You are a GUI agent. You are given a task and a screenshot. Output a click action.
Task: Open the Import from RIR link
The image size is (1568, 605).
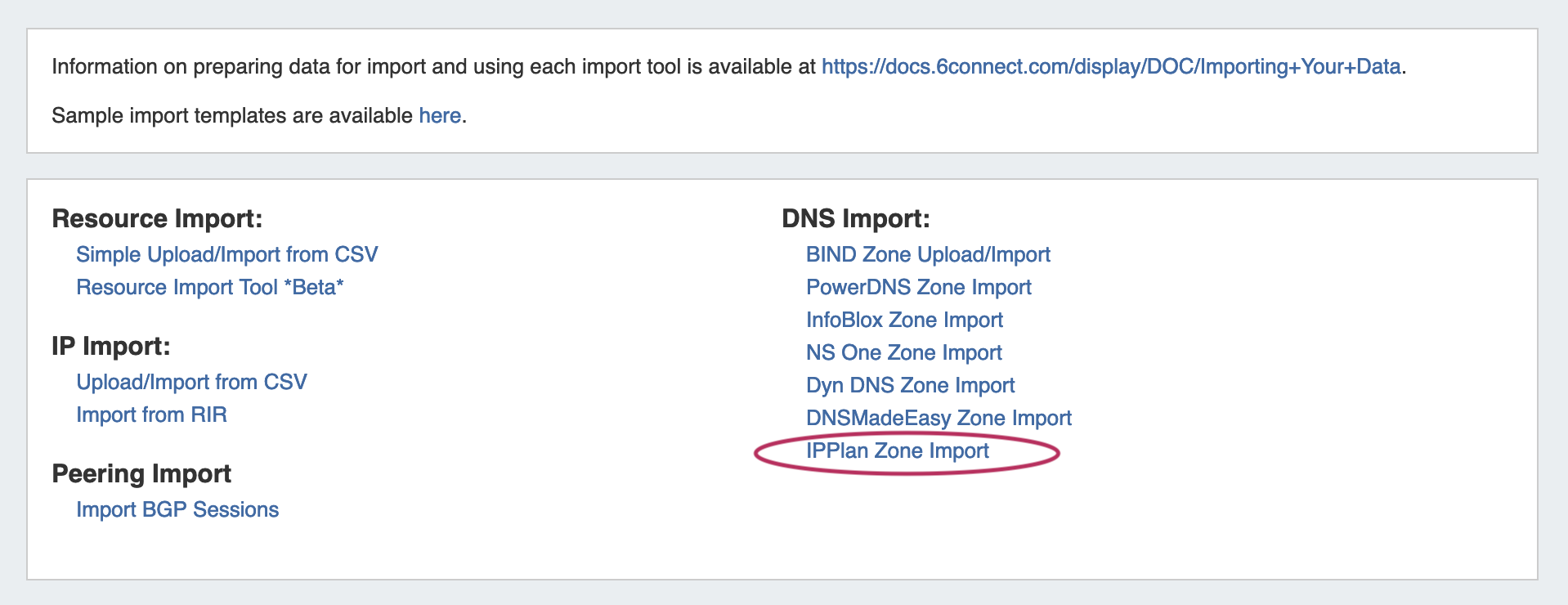pyautogui.click(x=151, y=415)
